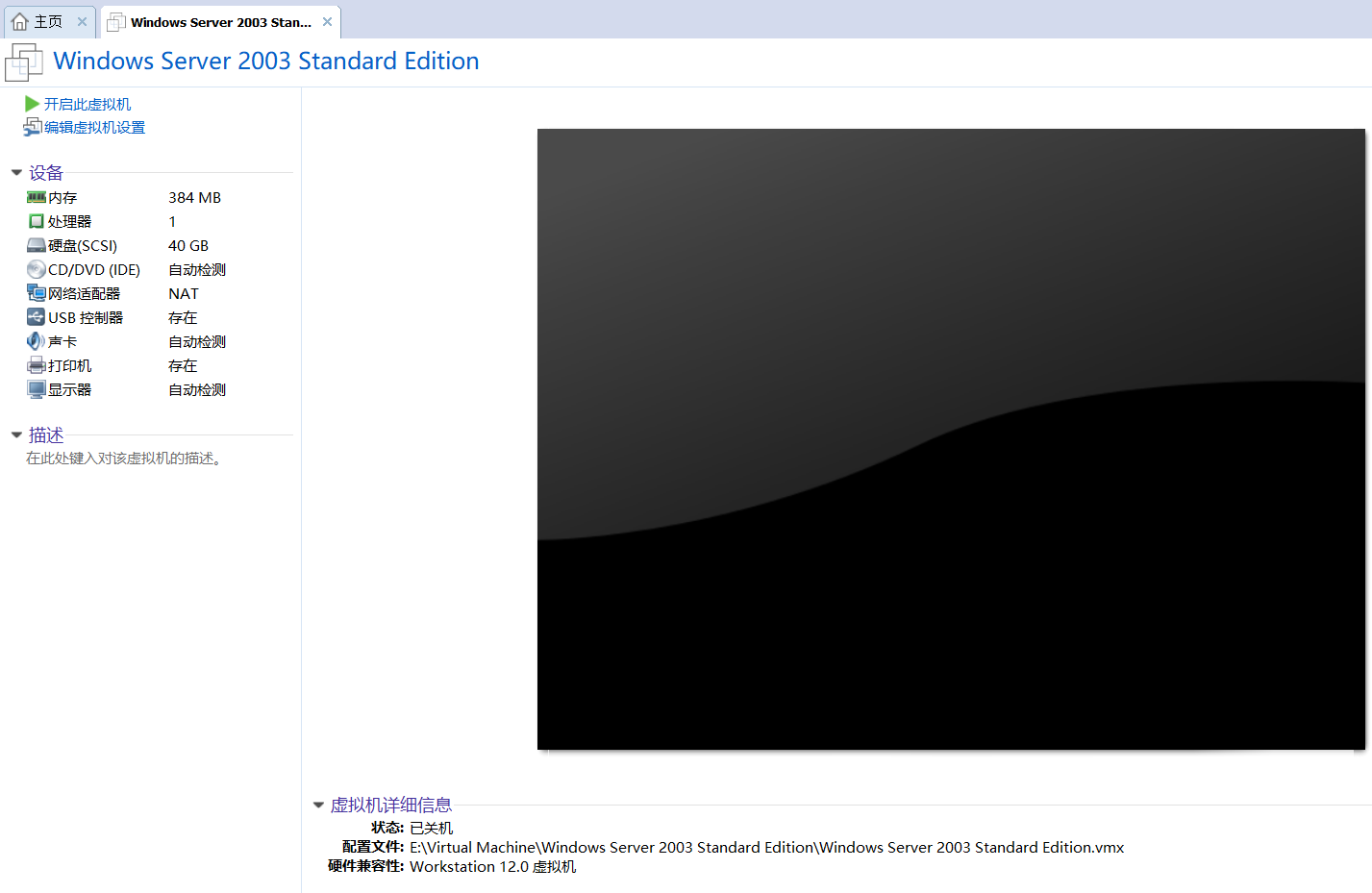Click the network adapter (网络适配器) icon
This screenshot has width=1372, height=893.
point(37,293)
